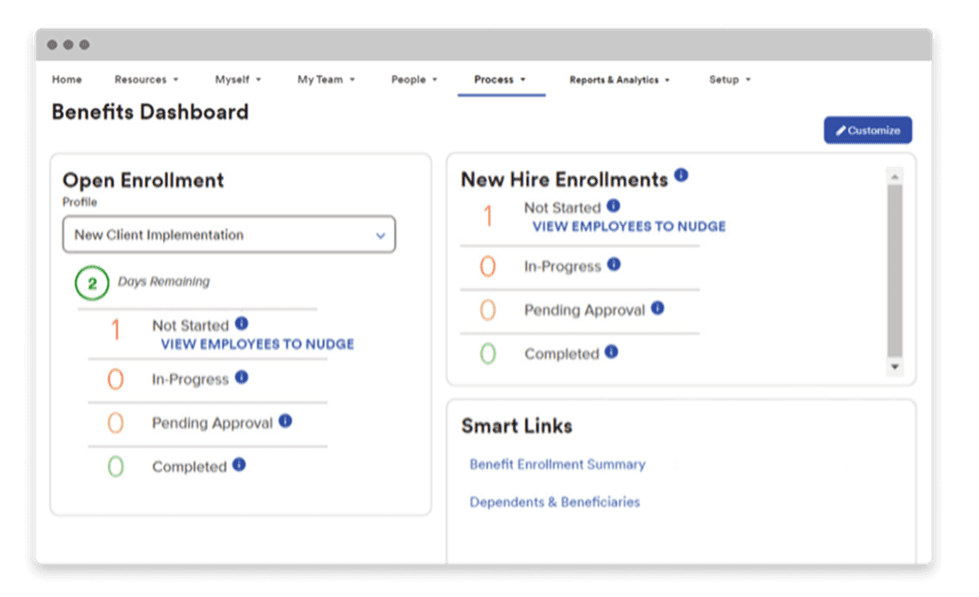Image resolution: width=979 pixels, height=597 pixels.
Task: Open the Benefit Enrollment Summary smart link
Action: tap(557, 464)
